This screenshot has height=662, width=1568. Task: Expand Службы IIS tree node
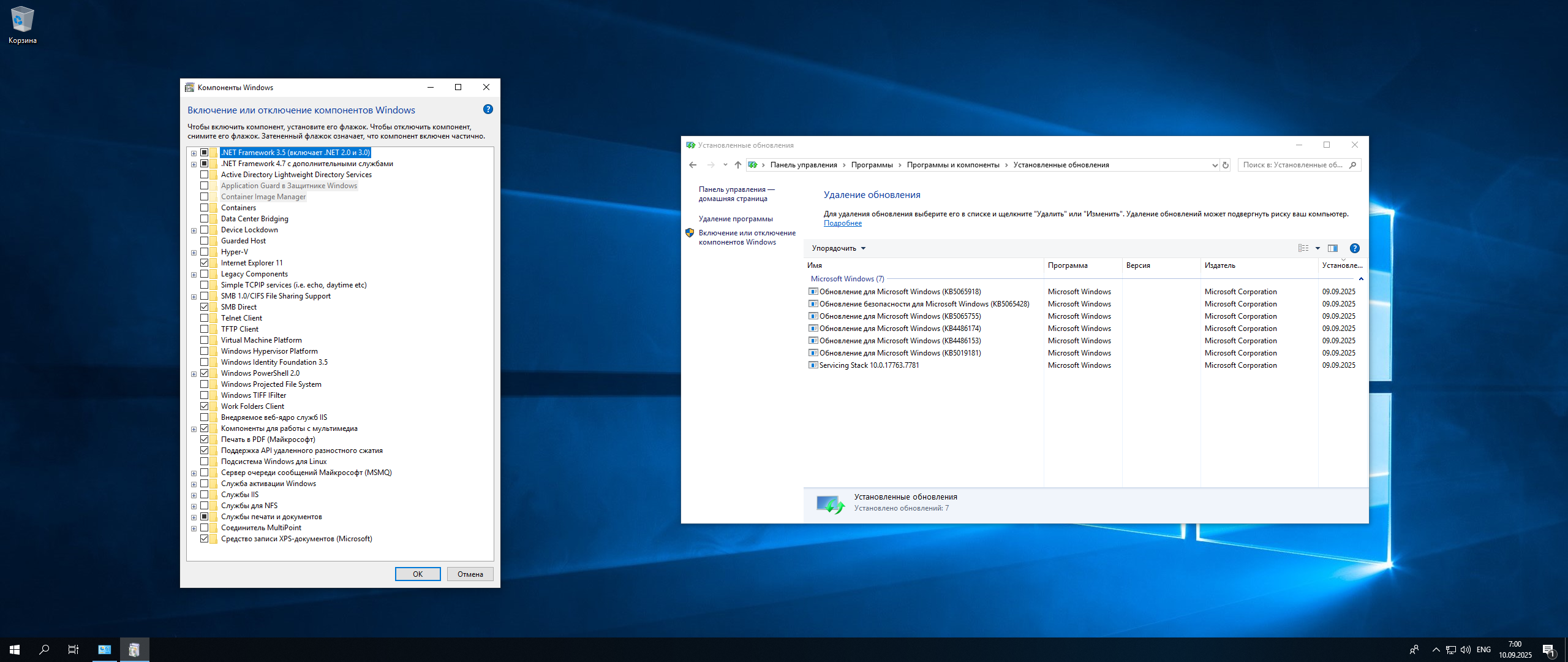click(194, 495)
